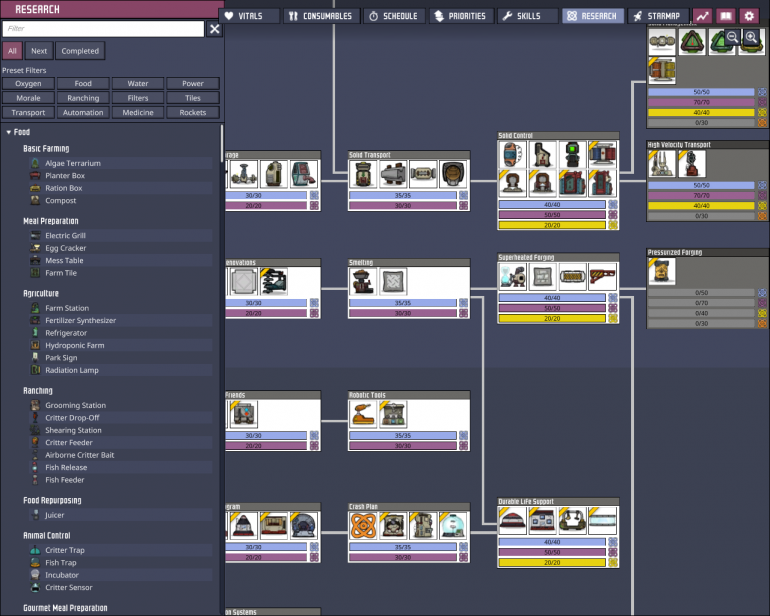Viewport: 770px width, 616px height.
Task: Apply the Transport preset filter
Action: [x=28, y=112]
